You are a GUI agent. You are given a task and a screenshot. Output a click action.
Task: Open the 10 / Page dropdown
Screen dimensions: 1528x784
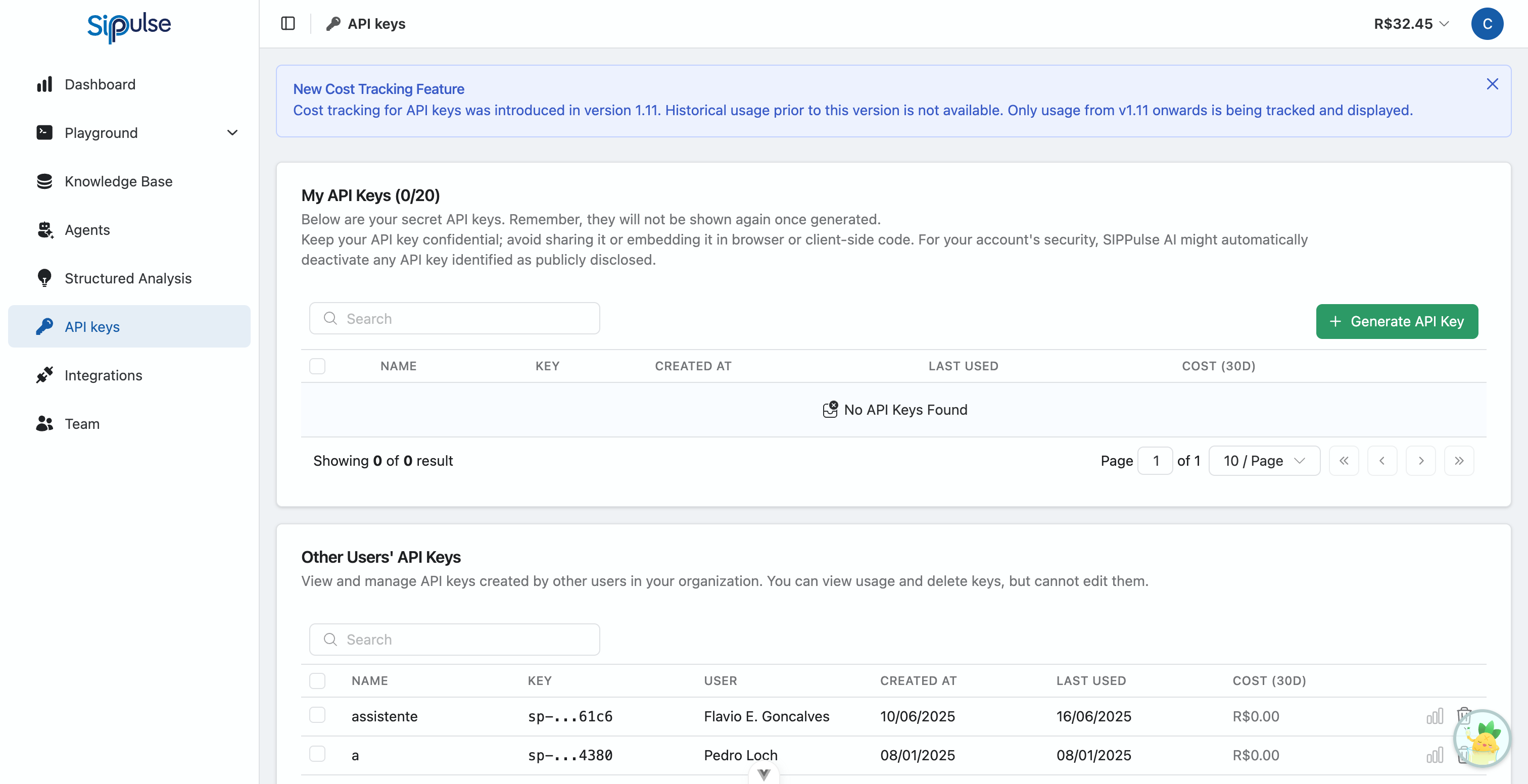coord(1264,460)
